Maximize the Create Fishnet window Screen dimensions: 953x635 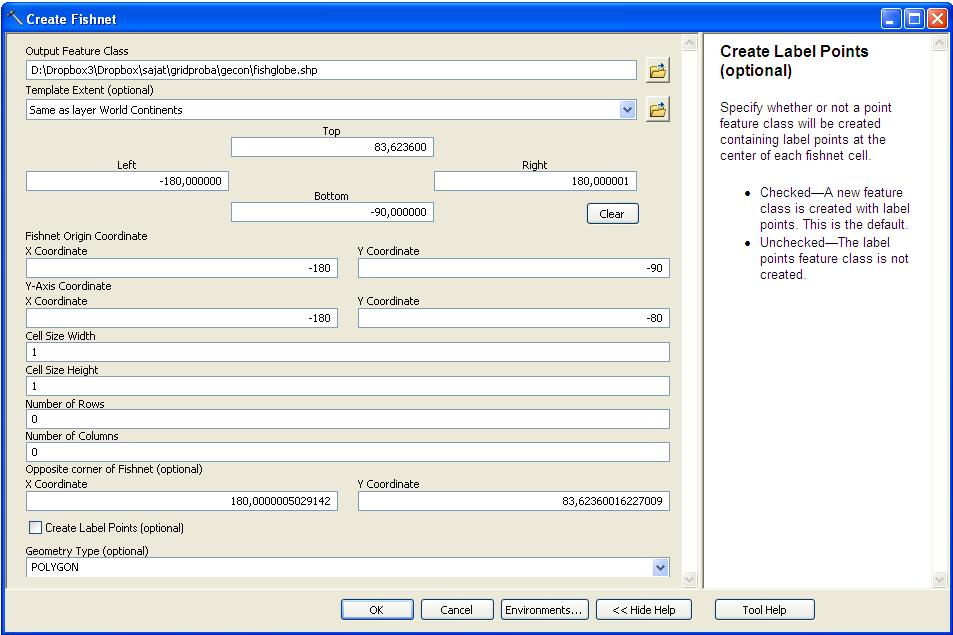point(914,19)
